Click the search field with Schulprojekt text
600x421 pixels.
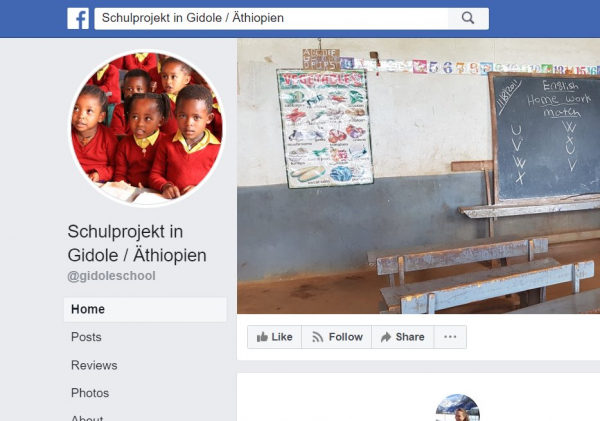(x=271, y=18)
